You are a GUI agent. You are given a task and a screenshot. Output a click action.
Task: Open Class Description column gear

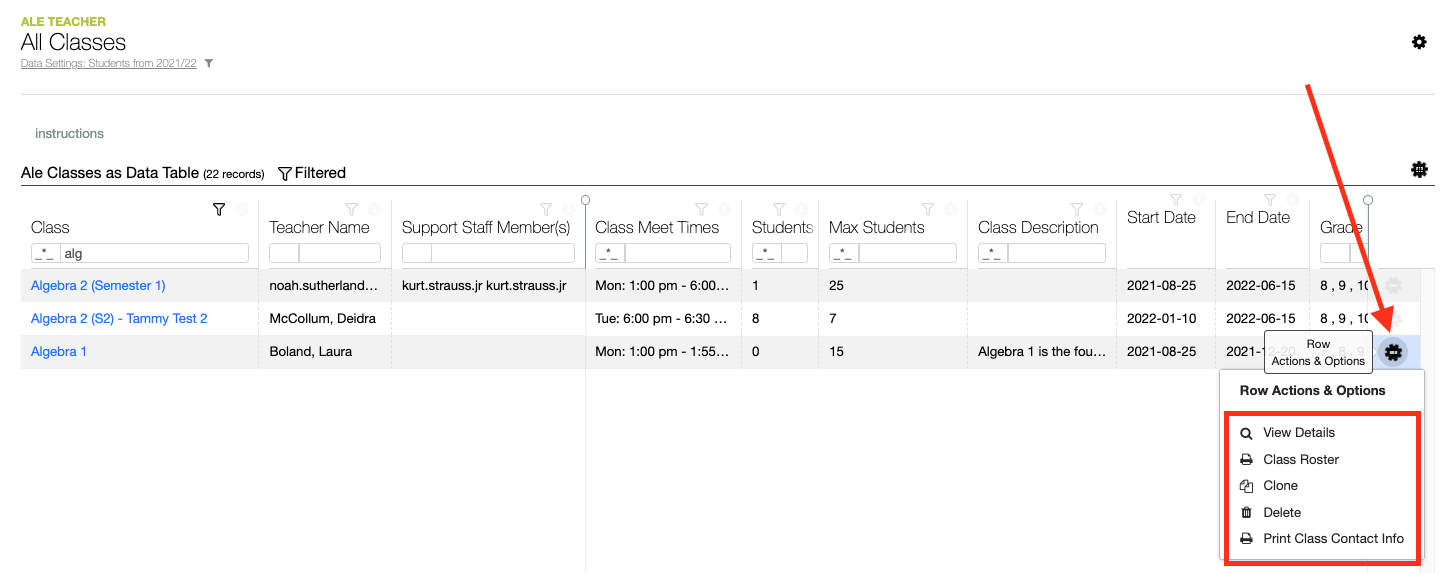point(1099,209)
